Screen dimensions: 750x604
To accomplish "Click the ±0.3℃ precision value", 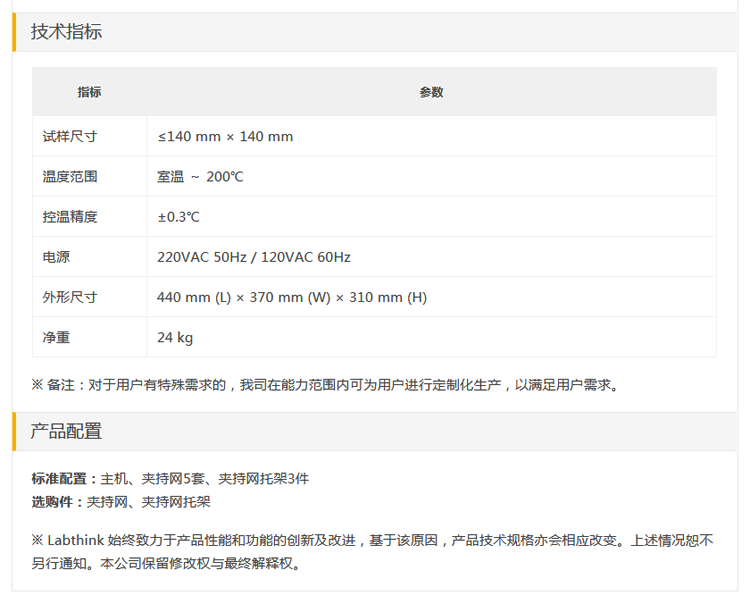I will pyautogui.click(x=179, y=217).
